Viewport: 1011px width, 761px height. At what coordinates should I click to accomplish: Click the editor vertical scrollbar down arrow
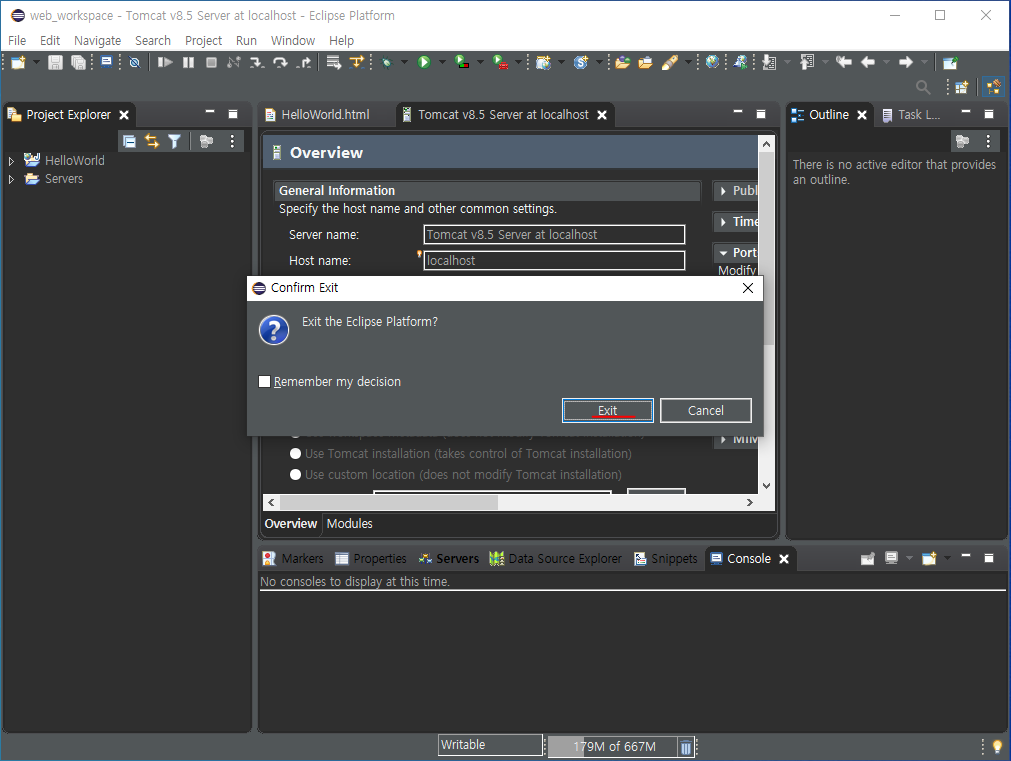766,486
